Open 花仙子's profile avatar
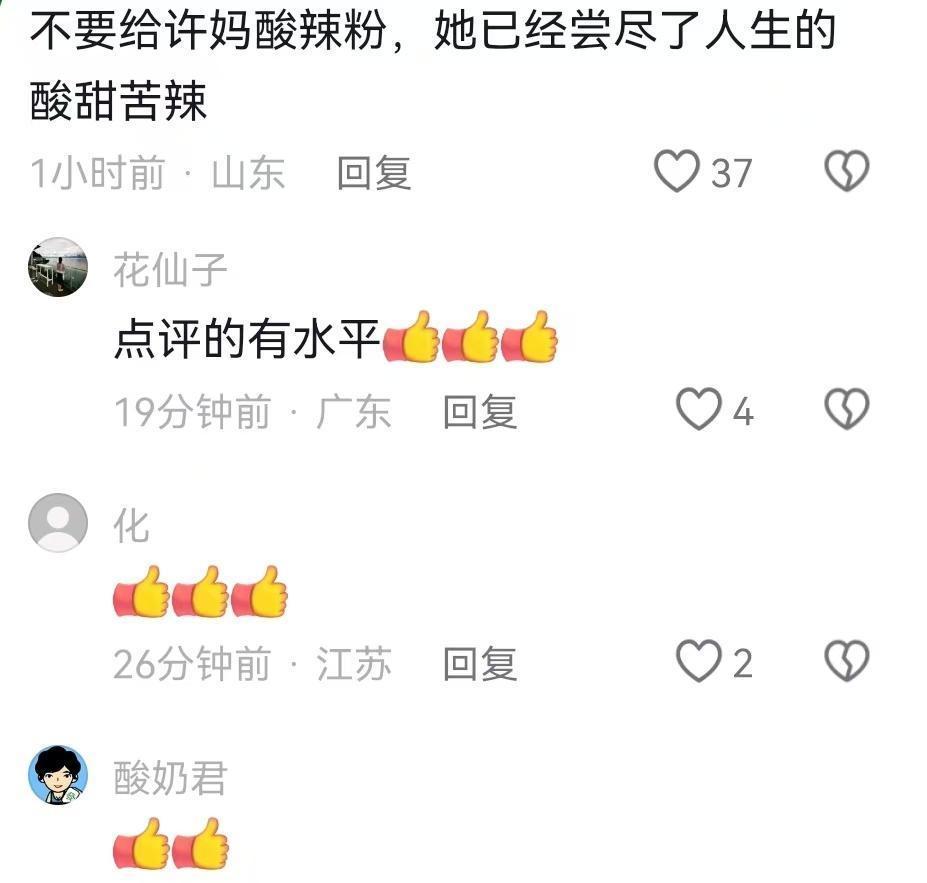This screenshot has width=927, height=883. click(x=58, y=267)
